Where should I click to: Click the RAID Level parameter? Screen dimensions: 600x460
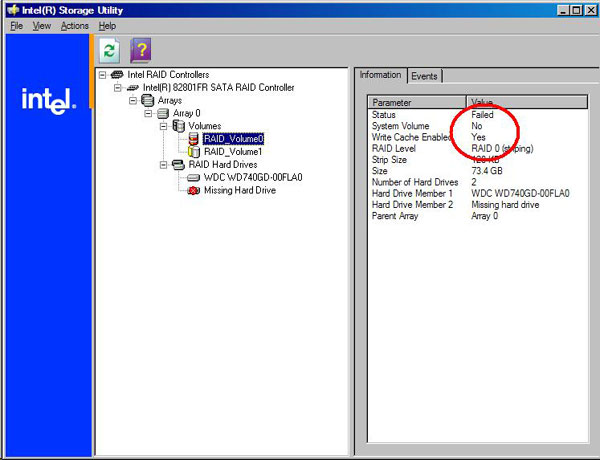pyautogui.click(x=394, y=148)
